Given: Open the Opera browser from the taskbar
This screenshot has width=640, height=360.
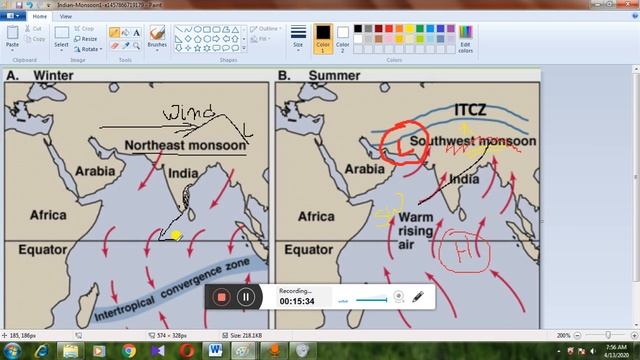Looking at the screenshot, I should [x=187, y=351].
